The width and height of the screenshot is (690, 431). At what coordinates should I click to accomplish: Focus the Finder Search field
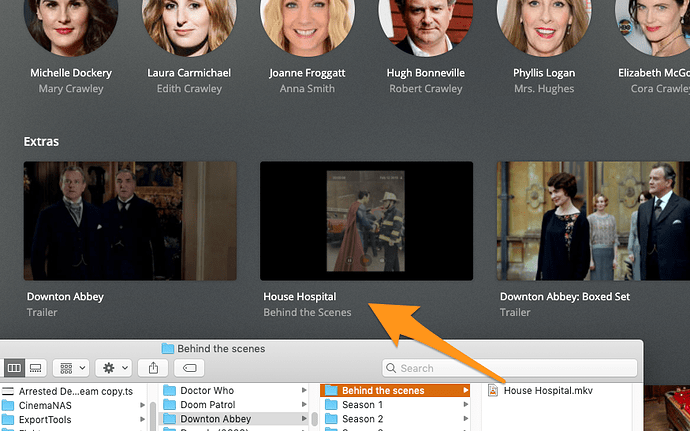(x=510, y=368)
